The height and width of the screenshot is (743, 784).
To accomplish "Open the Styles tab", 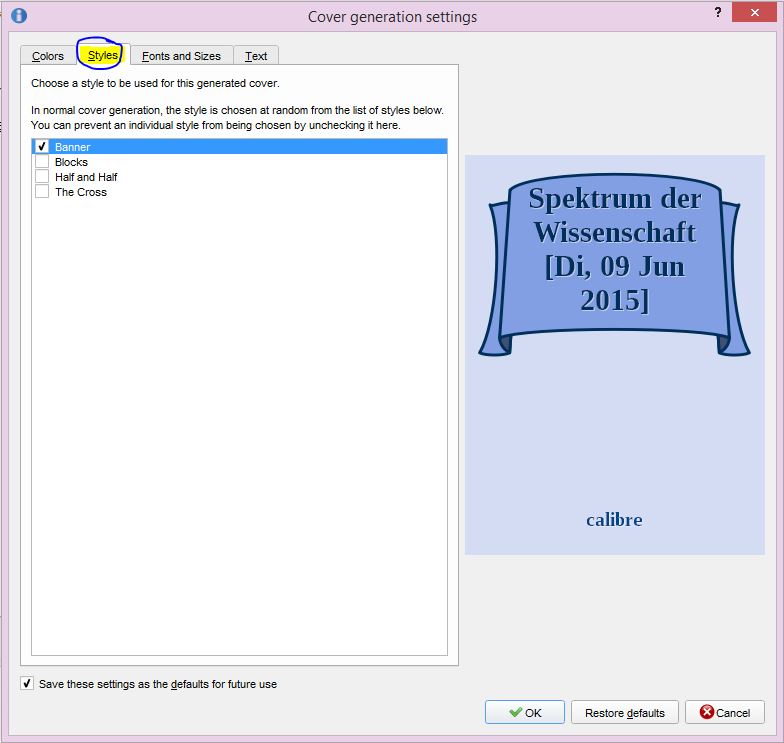I will click(x=102, y=54).
